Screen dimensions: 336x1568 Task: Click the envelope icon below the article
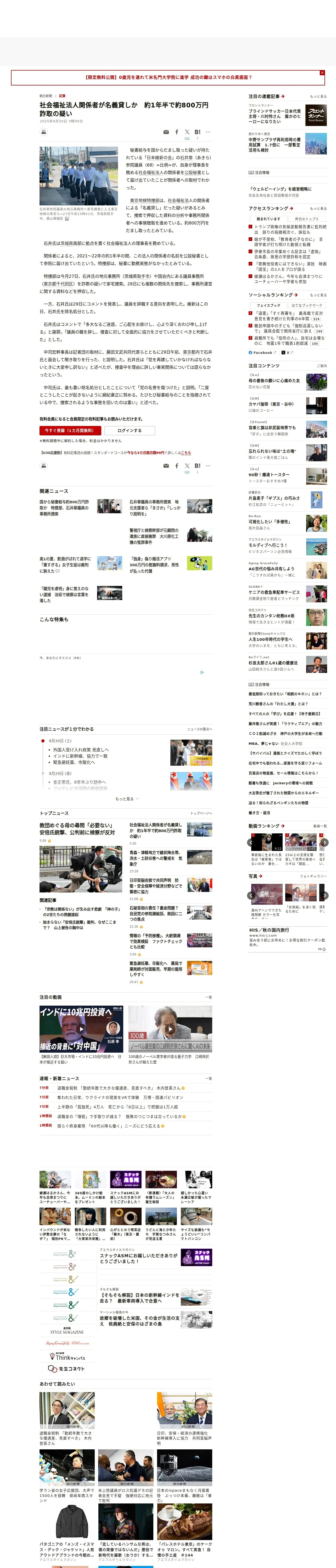pos(166,466)
